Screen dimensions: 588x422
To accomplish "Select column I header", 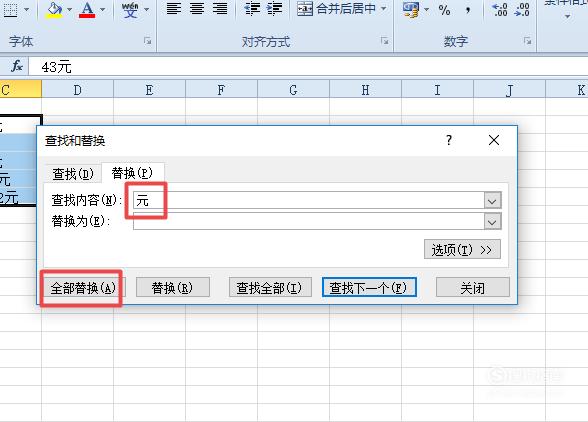I will [437, 90].
